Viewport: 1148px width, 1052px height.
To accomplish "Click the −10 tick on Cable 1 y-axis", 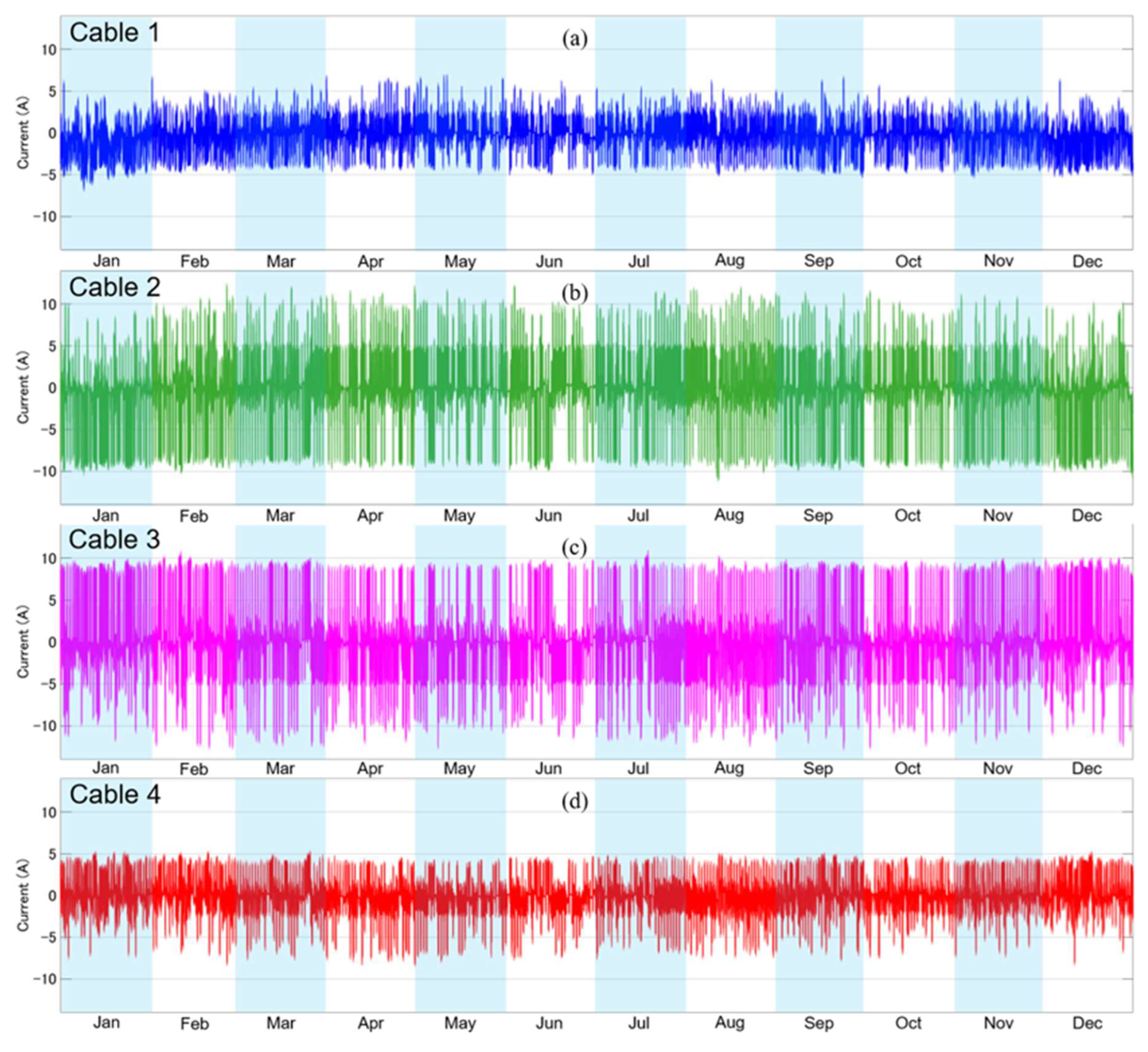I will (x=44, y=217).
